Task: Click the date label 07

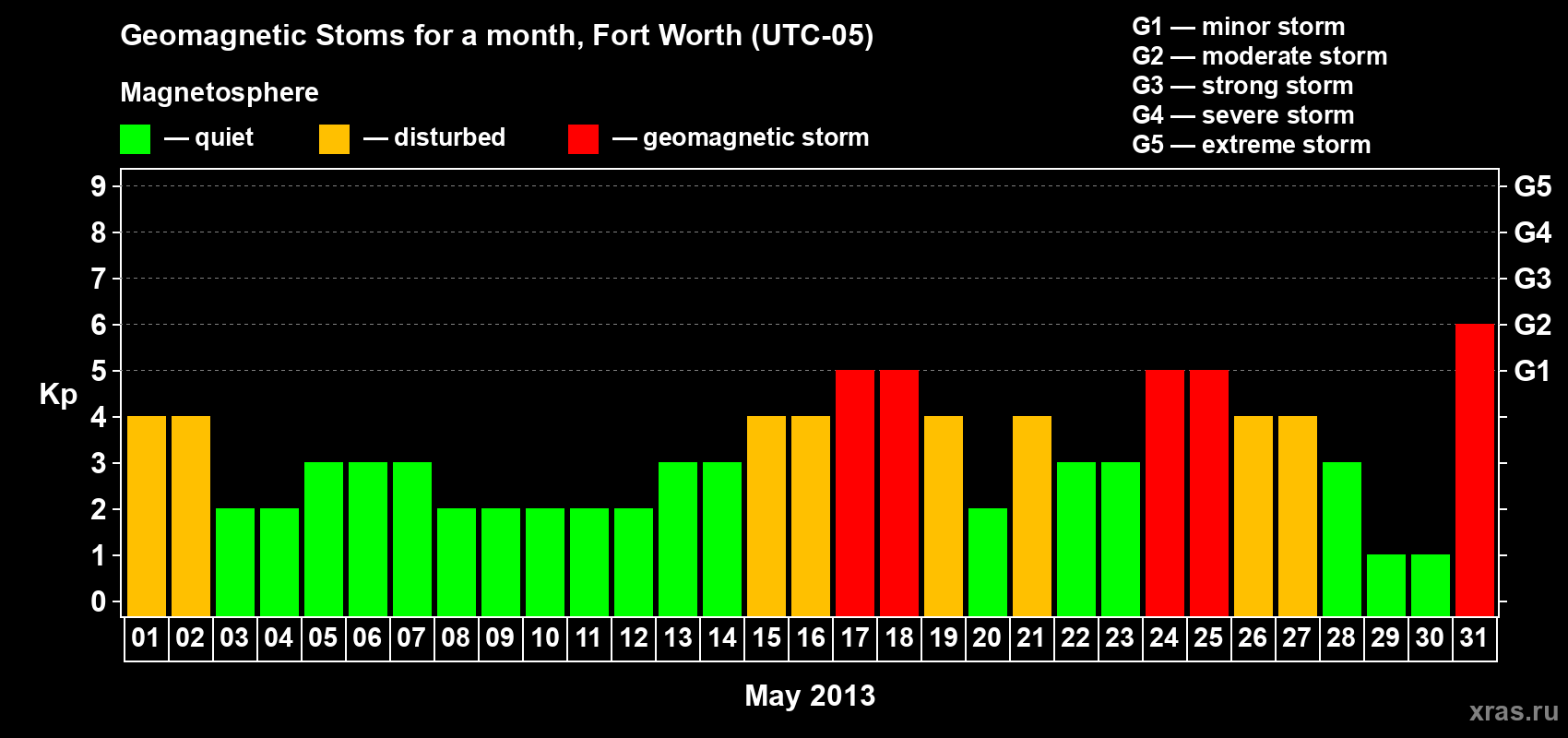Action: [411, 638]
